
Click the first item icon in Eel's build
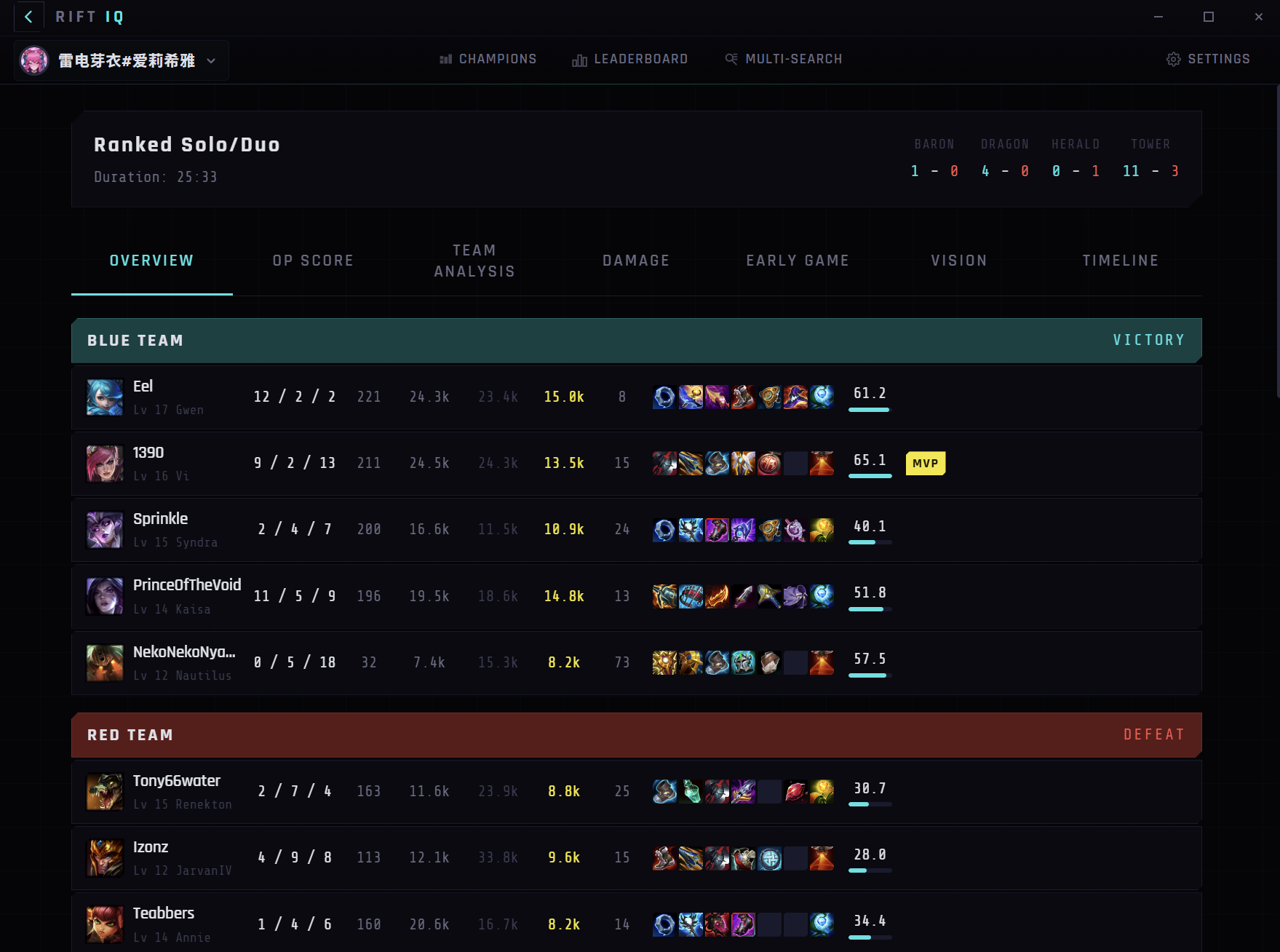pos(663,397)
